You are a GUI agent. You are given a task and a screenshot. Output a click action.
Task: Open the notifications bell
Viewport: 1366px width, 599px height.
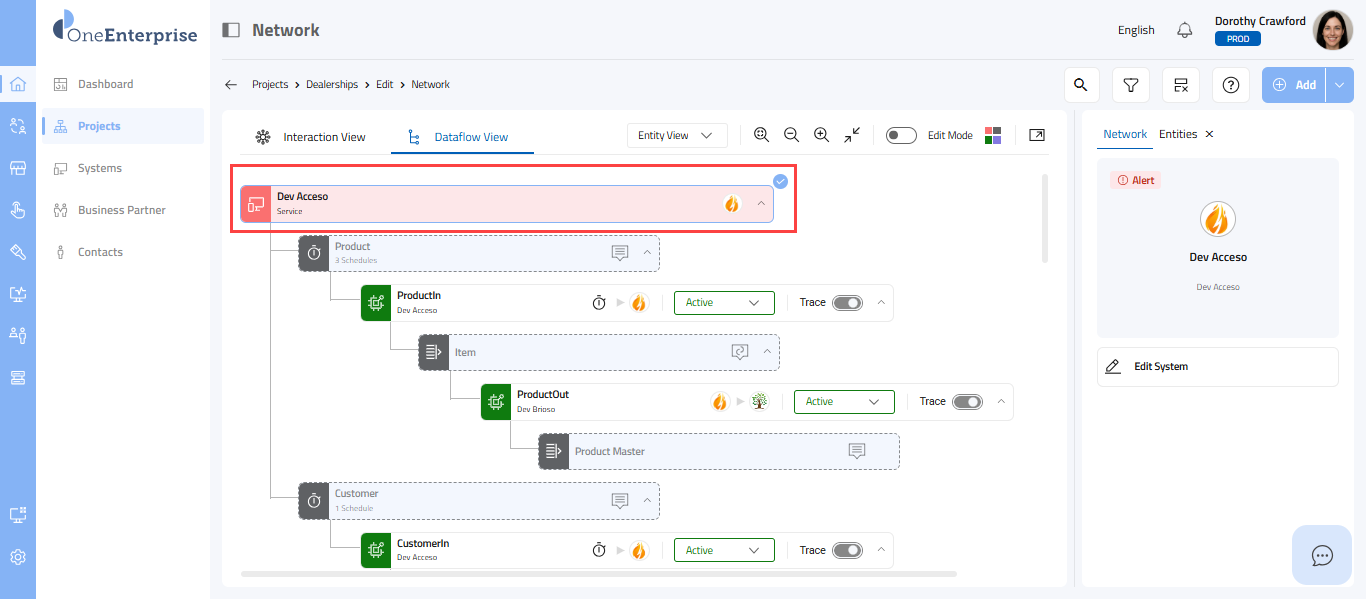pos(1185,30)
